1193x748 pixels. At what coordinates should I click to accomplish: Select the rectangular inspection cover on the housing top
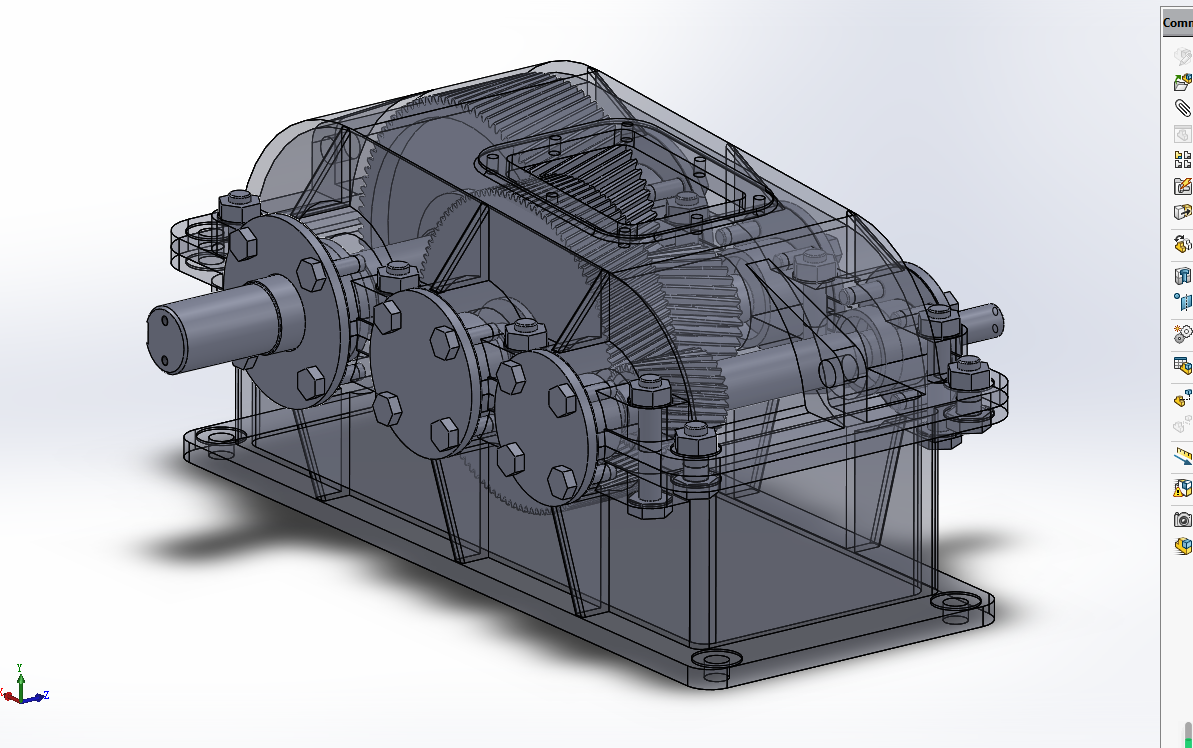click(625, 183)
